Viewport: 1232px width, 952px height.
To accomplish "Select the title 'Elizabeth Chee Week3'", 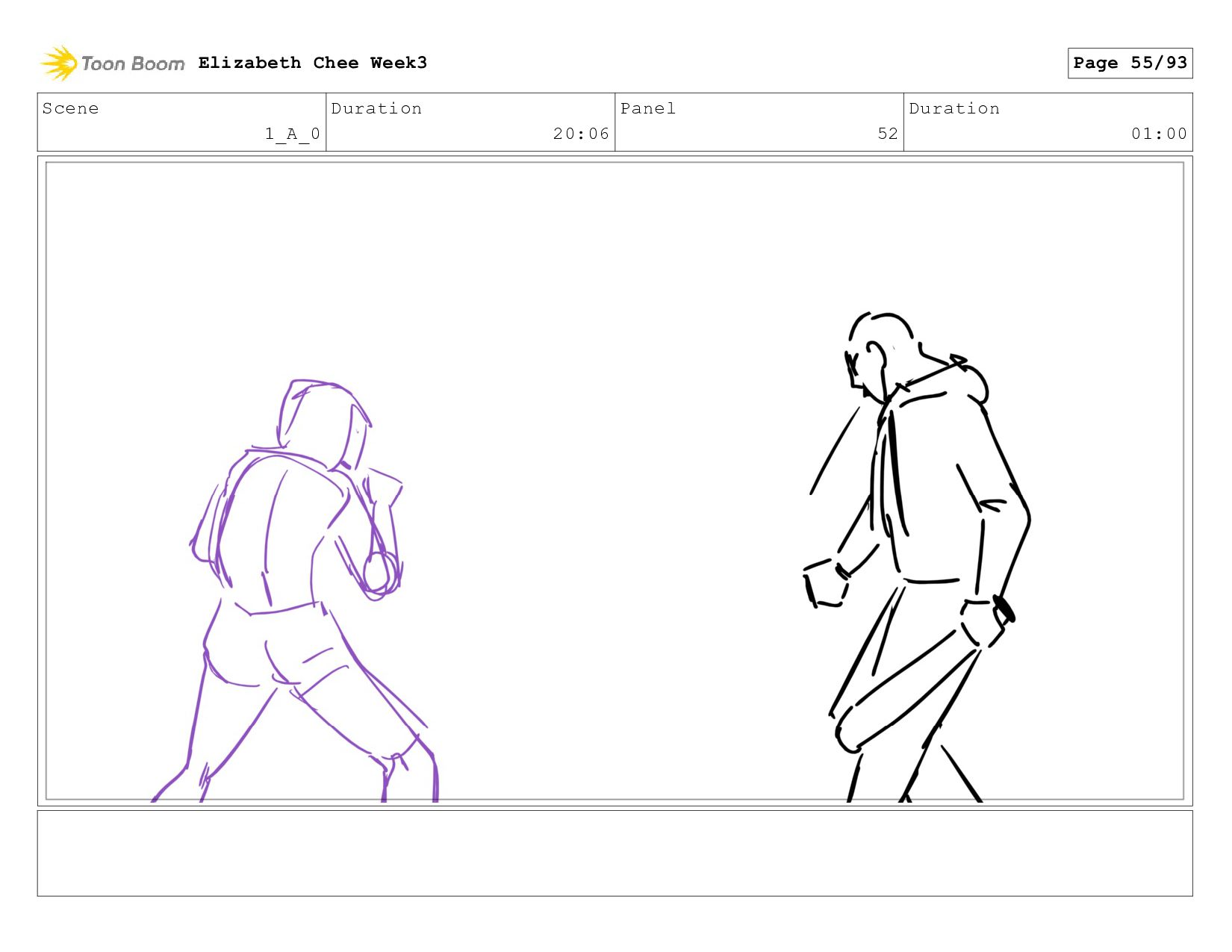I will click(313, 63).
